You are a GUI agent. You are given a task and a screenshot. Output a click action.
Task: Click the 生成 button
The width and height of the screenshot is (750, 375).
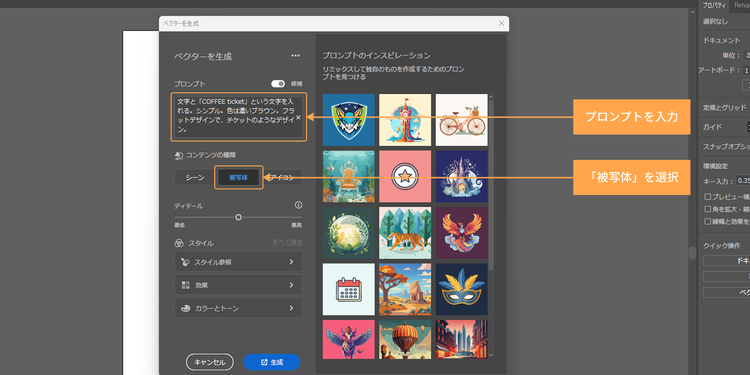coord(272,362)
